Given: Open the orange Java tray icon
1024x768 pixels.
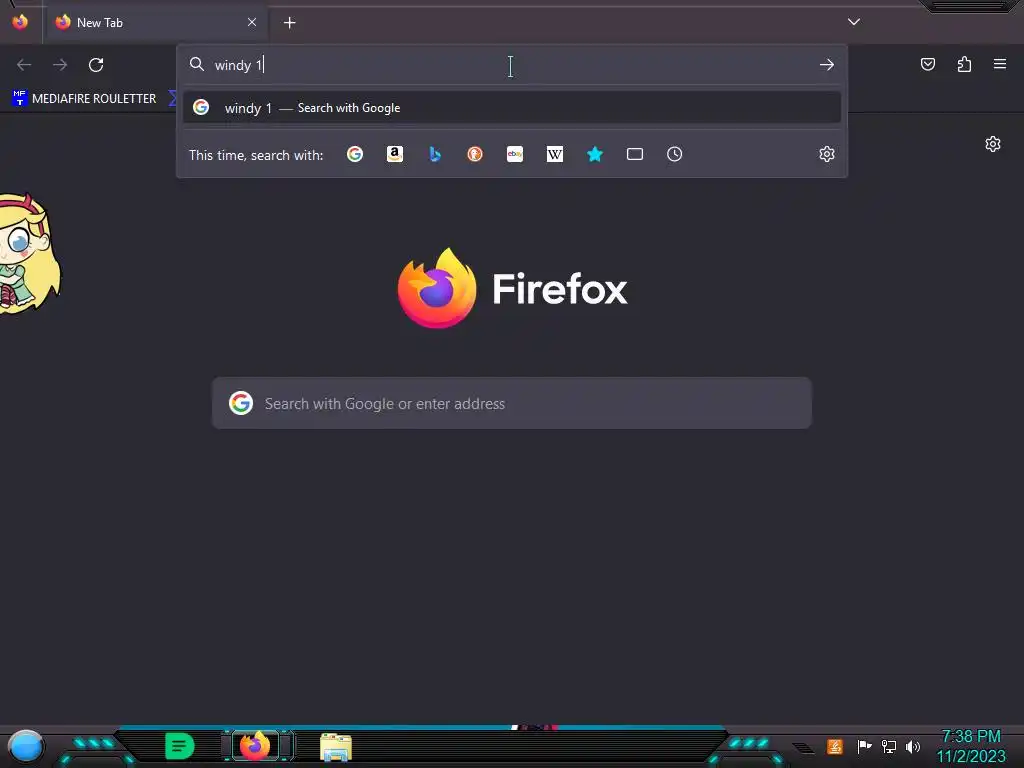Looking at the screenshot, I should point(835,746).
